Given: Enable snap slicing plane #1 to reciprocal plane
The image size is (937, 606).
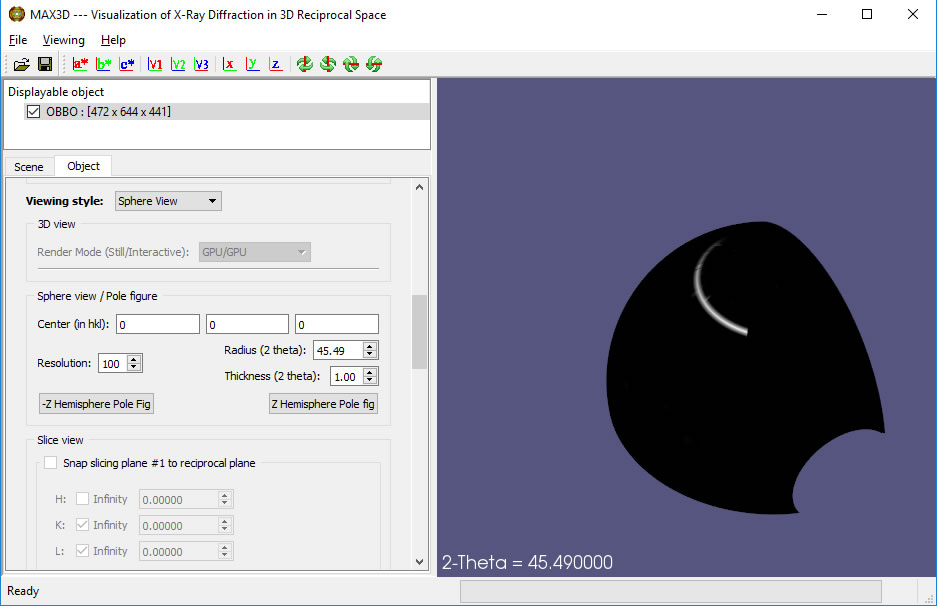Looking at the screenshot, I should pos(51,463).
